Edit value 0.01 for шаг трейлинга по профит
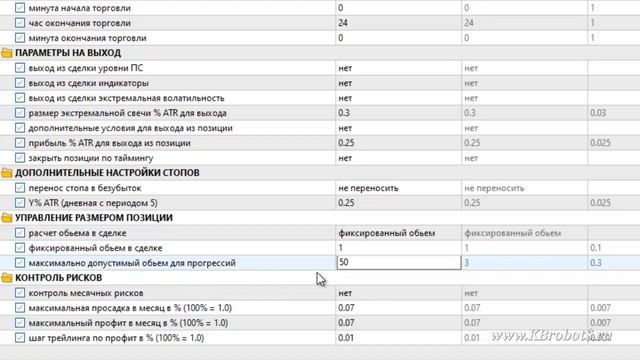The height and width of the screenshot is (360, 640). (x=398, y=338)
